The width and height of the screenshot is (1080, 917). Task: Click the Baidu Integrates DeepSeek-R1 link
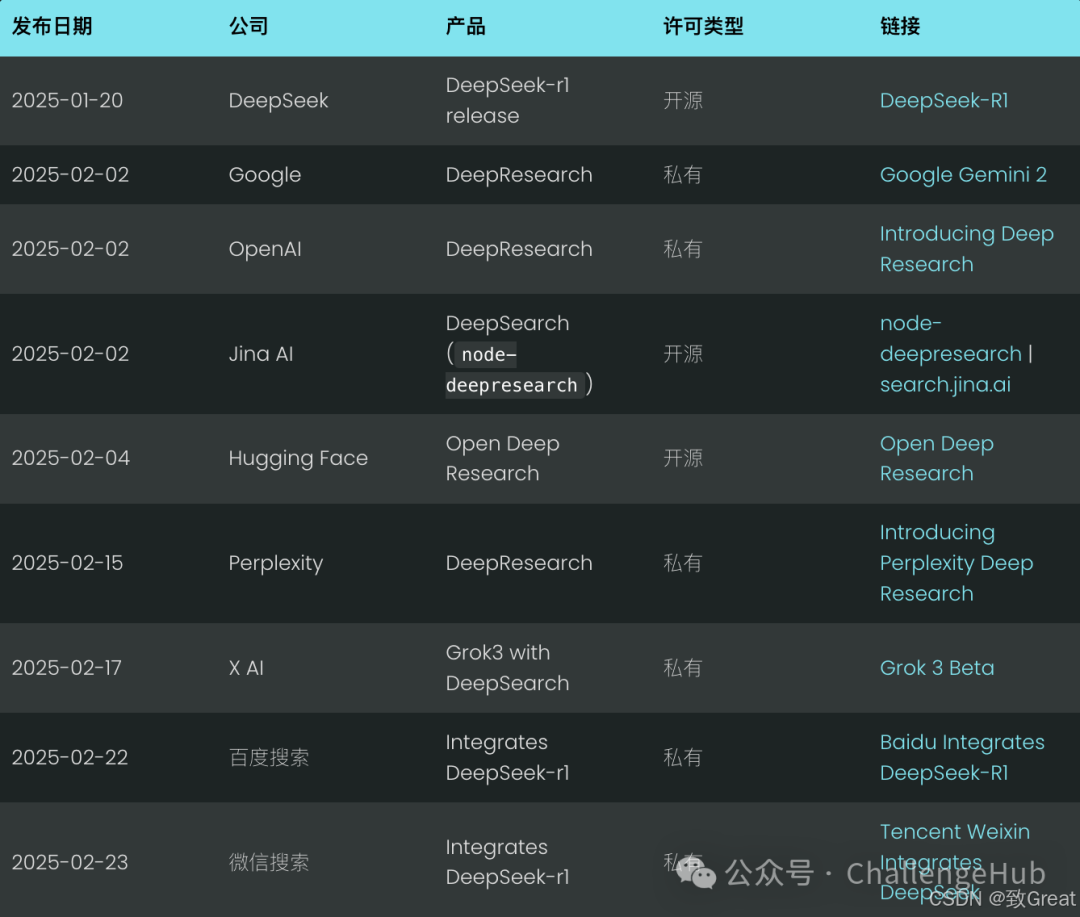point(961,757)
